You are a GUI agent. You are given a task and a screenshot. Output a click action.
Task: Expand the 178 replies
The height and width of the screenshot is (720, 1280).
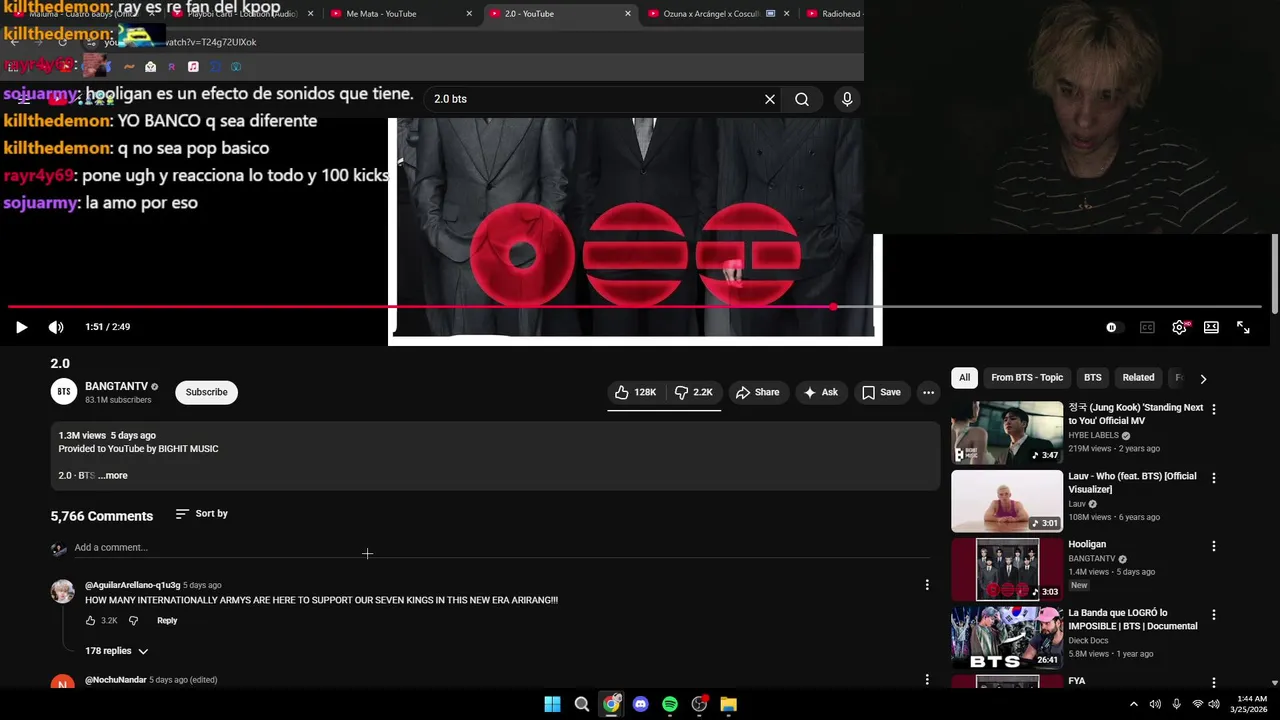pyautogui.click(x=117, y=651)
